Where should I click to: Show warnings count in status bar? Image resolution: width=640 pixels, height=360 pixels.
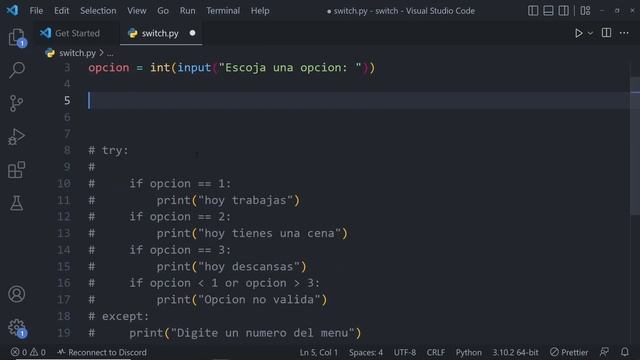pos(38,352)
